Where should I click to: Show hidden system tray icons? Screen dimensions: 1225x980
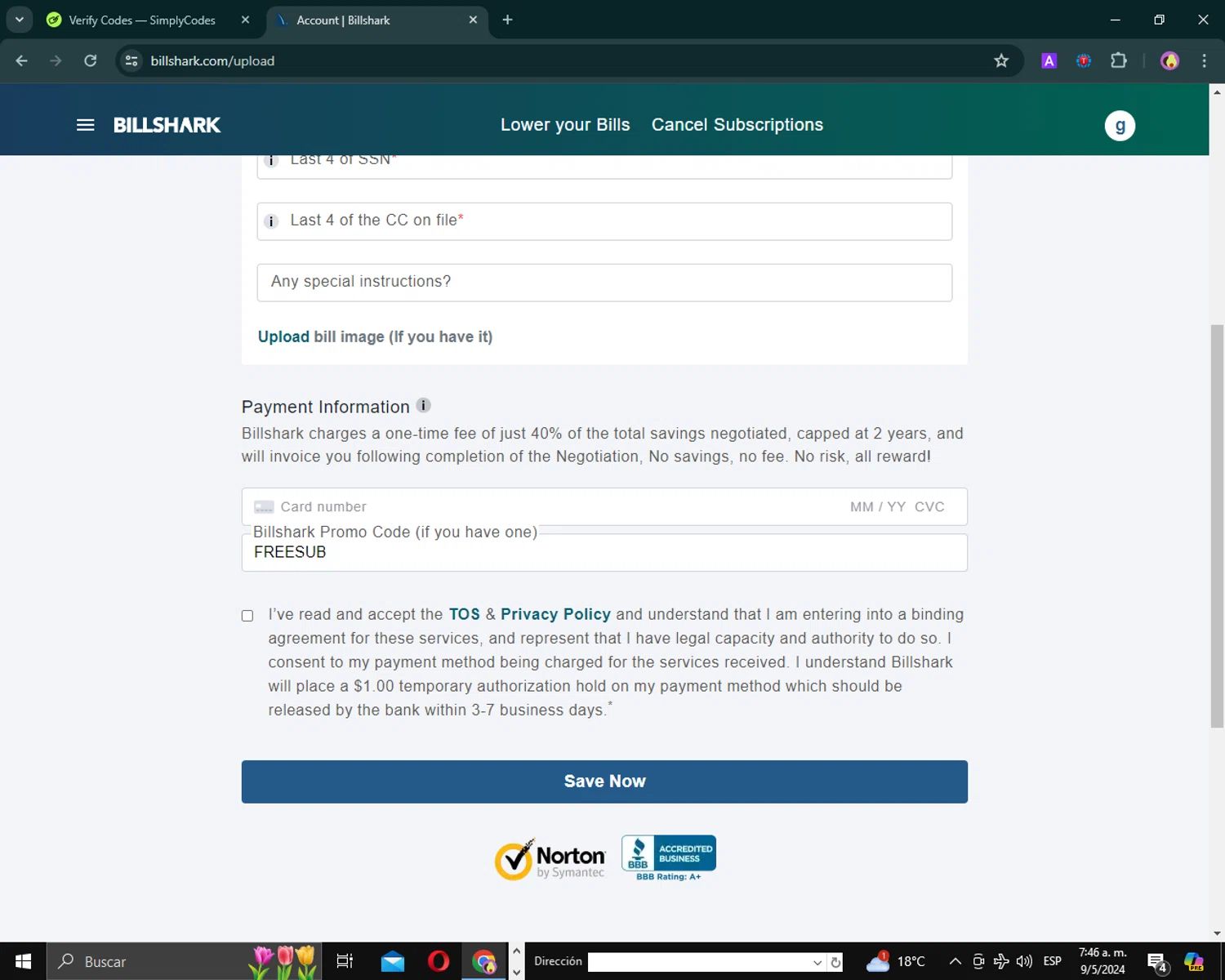pyautogui.click(x=955, y=961)
